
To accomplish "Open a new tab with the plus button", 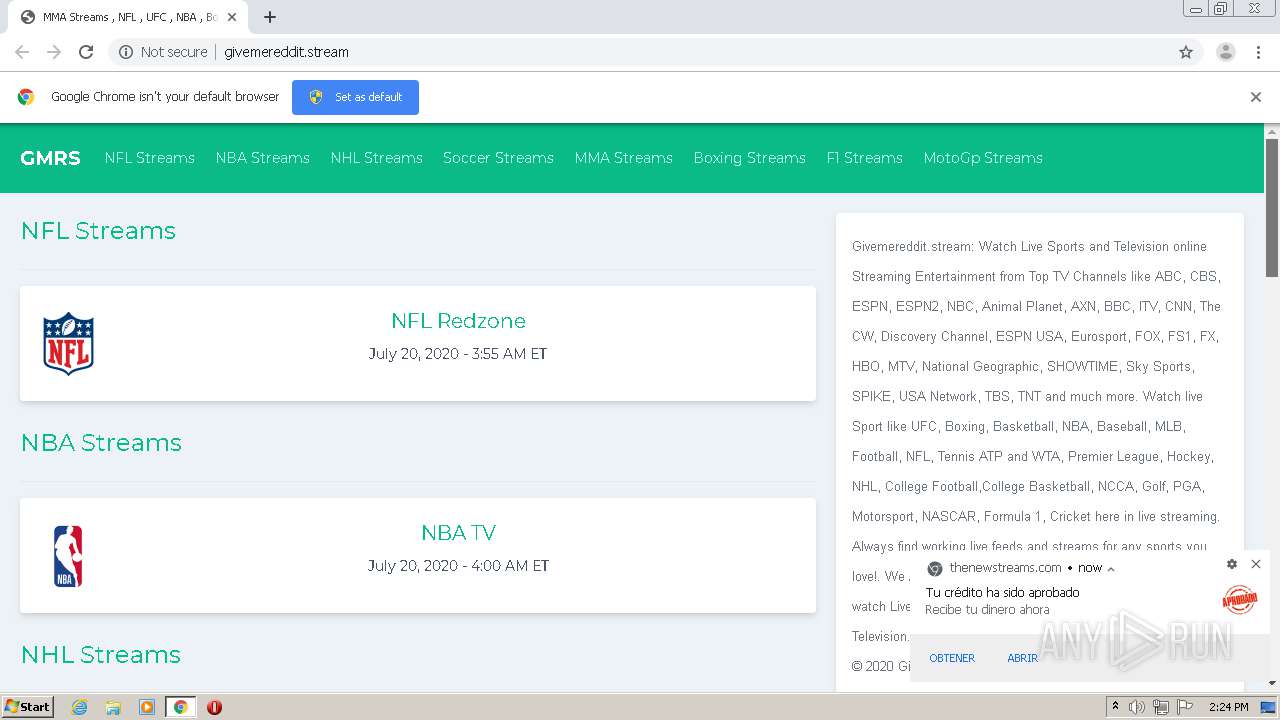I will pos(270,17).
